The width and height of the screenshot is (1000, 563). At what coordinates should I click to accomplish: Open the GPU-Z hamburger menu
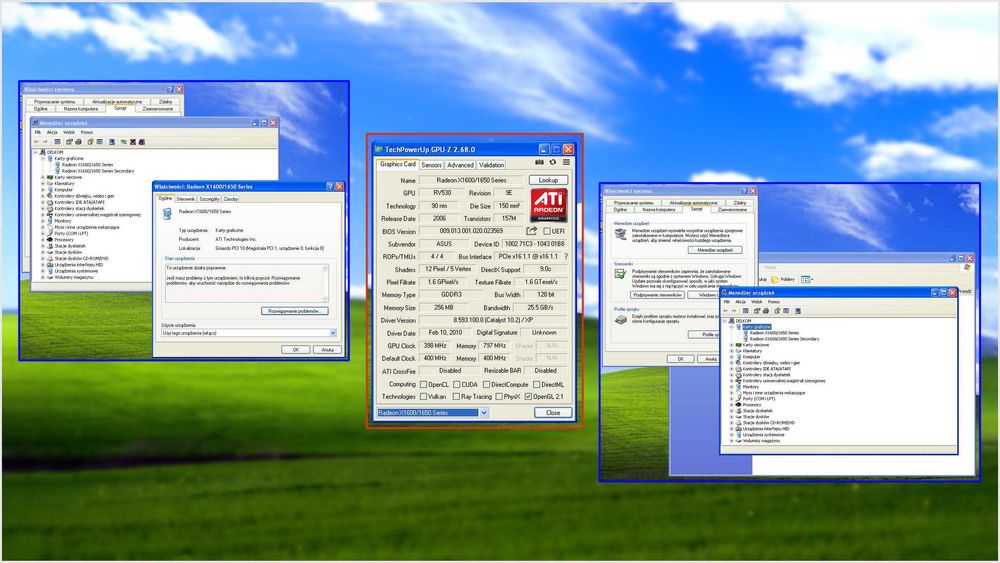tap(566, 163)
